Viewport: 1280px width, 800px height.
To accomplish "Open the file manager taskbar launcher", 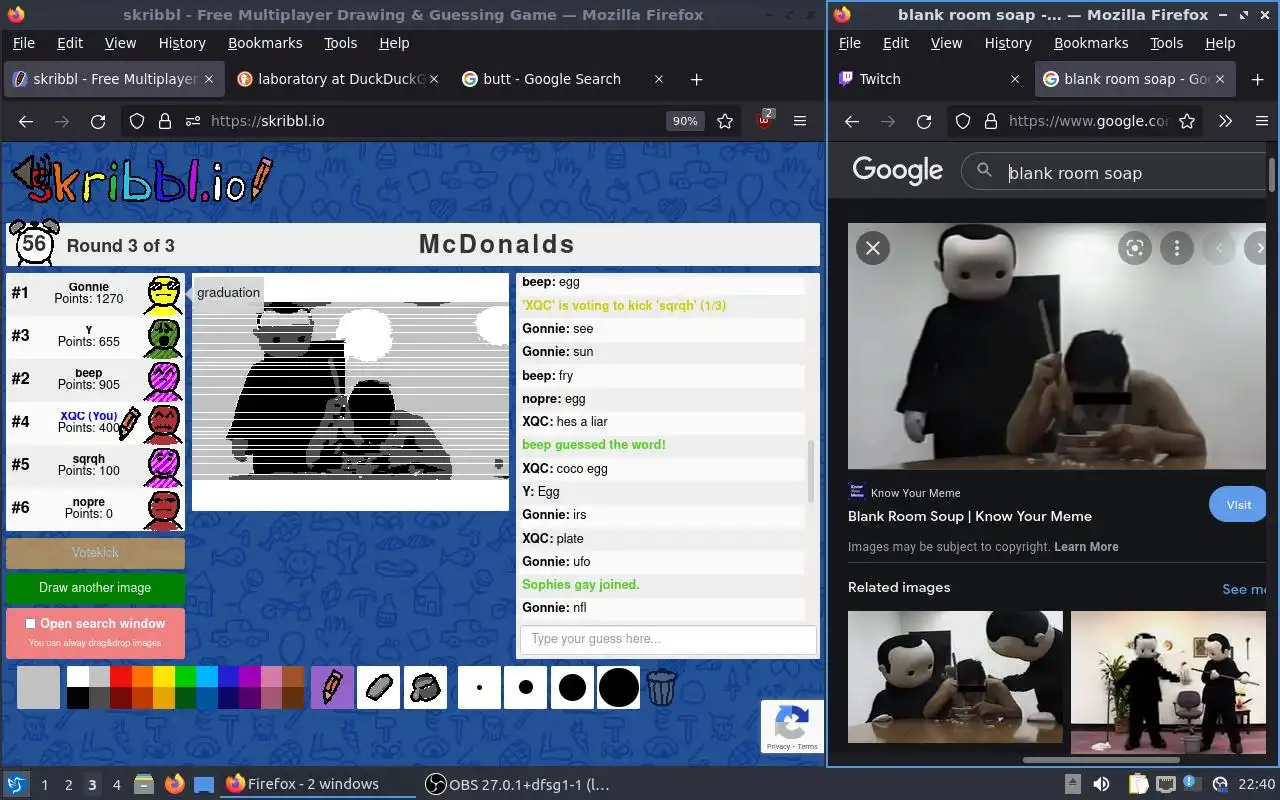I will coord(143,784).
